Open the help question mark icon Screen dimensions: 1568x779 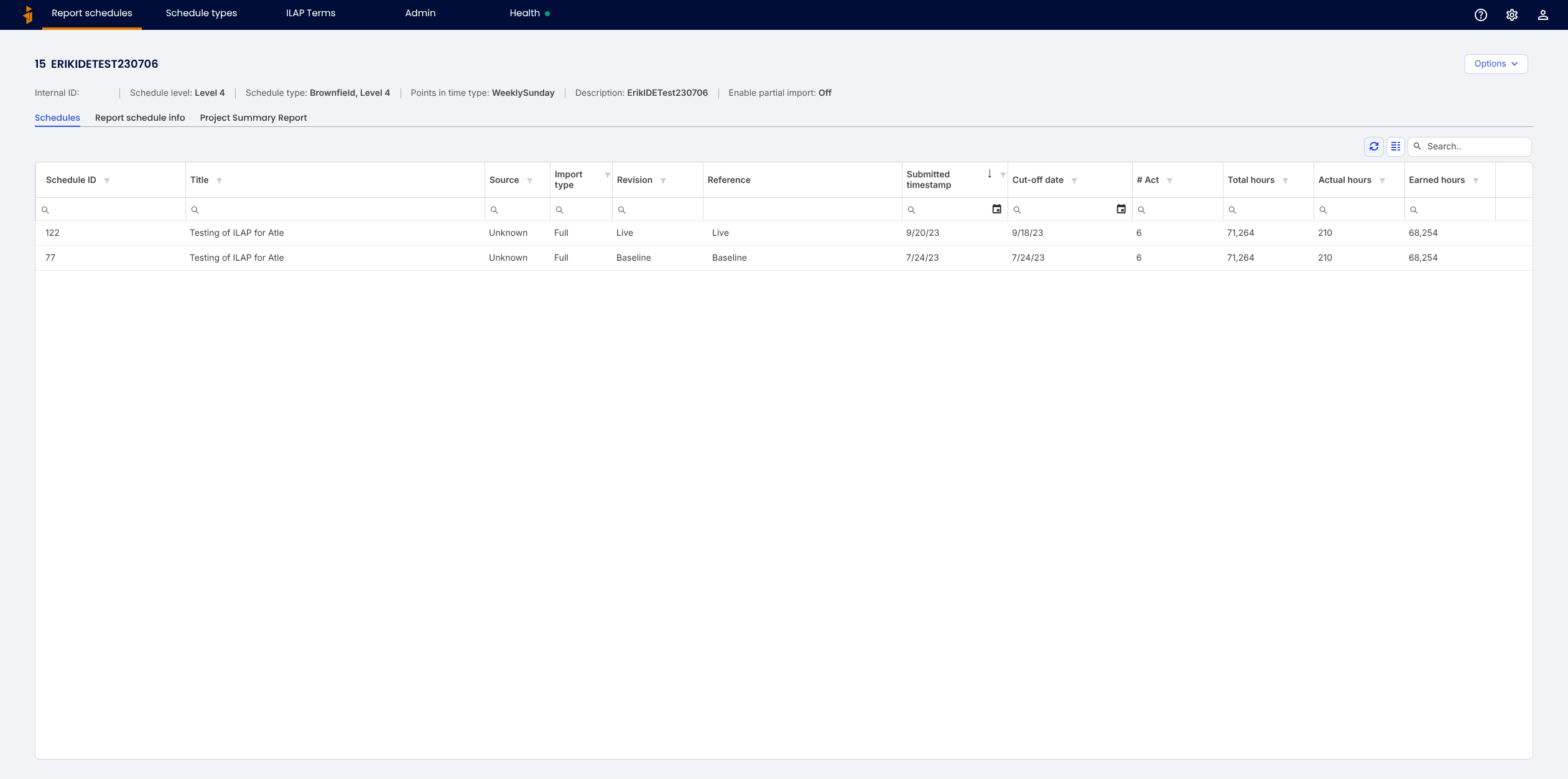click(1481, 15)
